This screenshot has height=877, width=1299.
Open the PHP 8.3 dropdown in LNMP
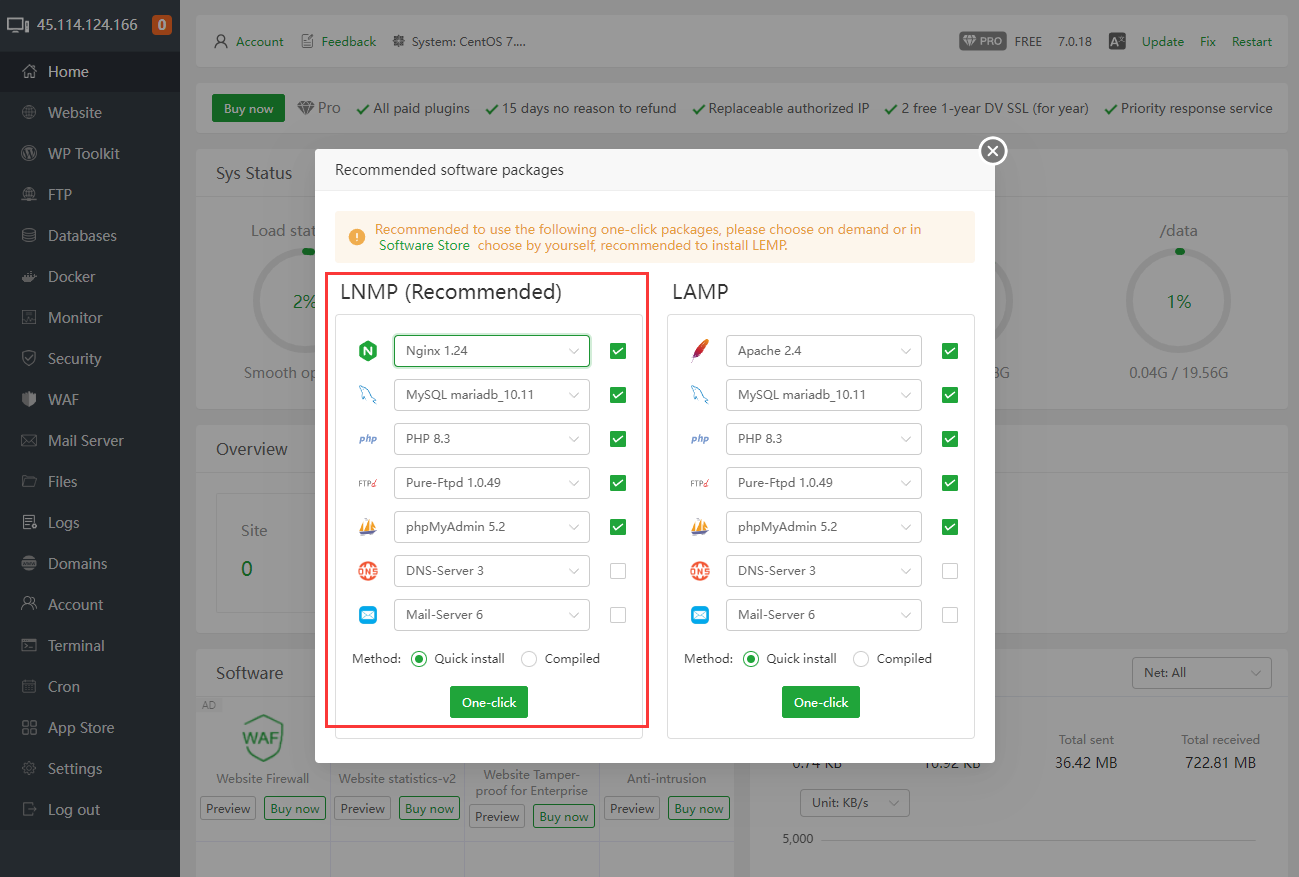pyautogui.click(x=492, y=439)
